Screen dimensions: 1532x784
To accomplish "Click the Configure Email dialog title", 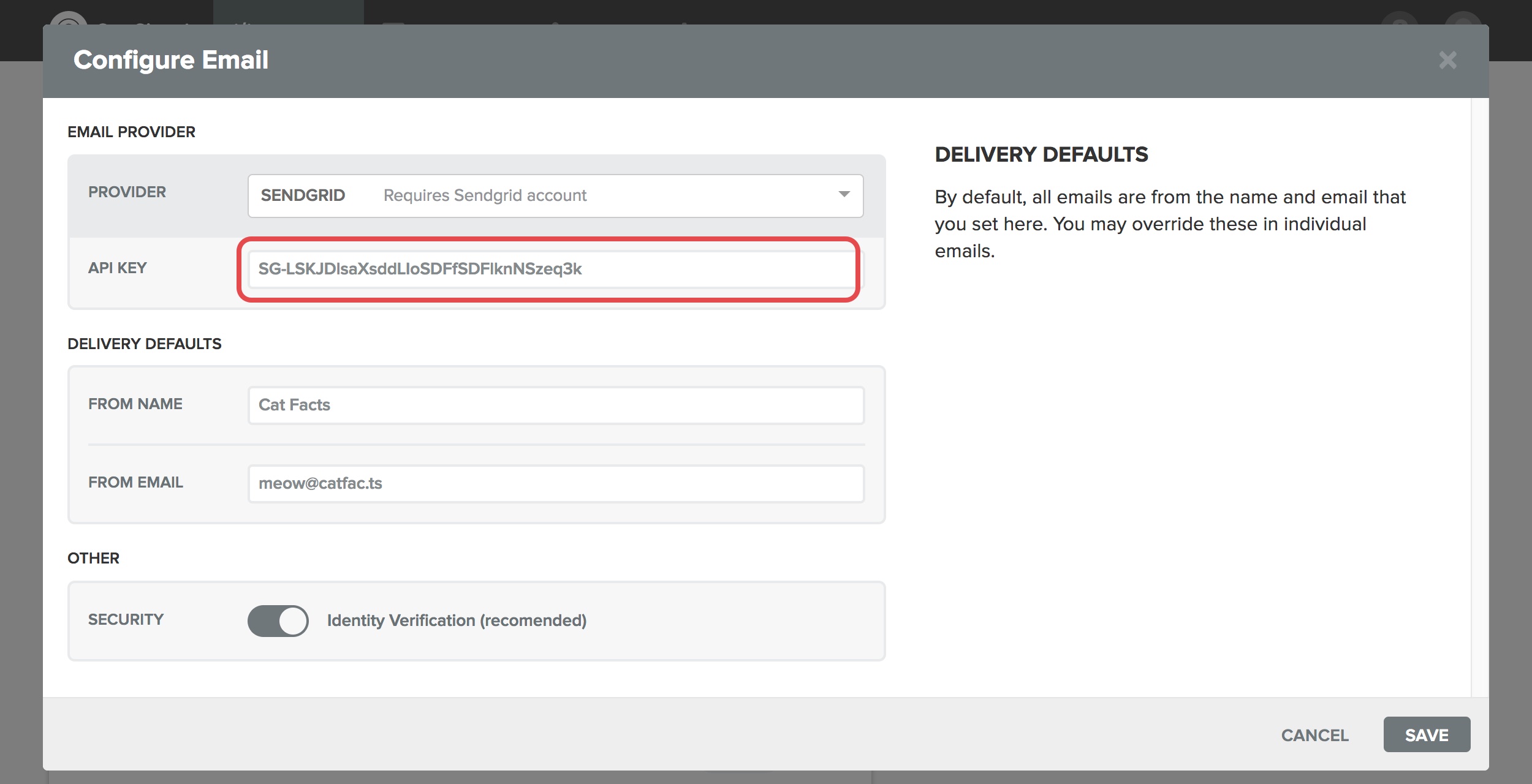I will [x=171, y=60].
